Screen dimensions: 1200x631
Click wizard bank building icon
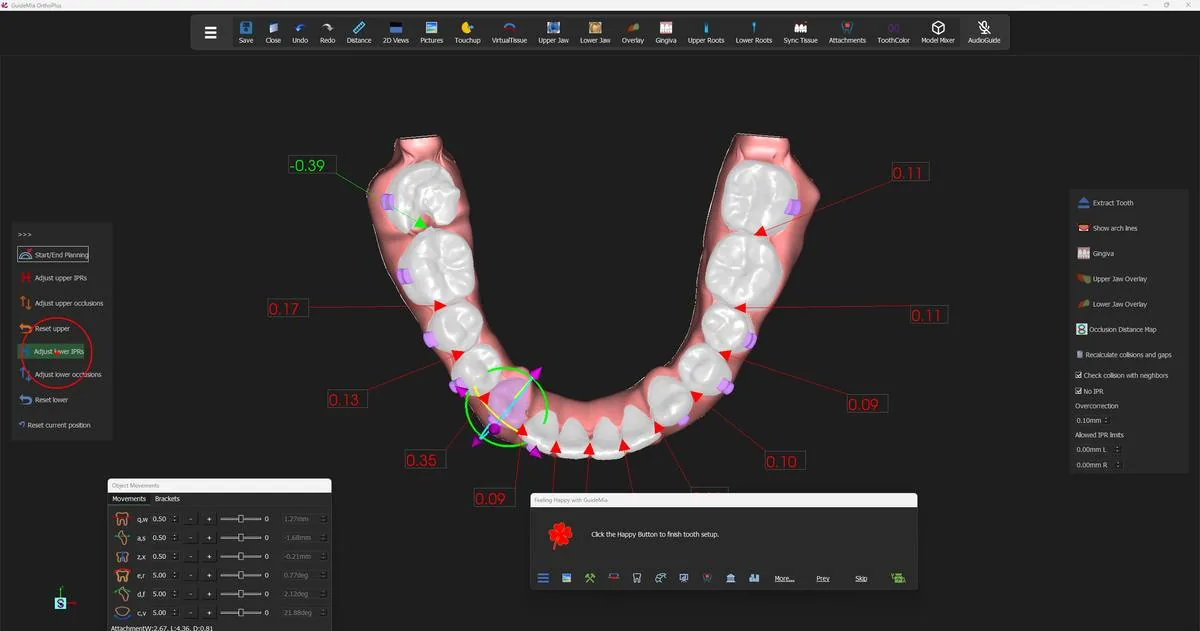[731, 578]
